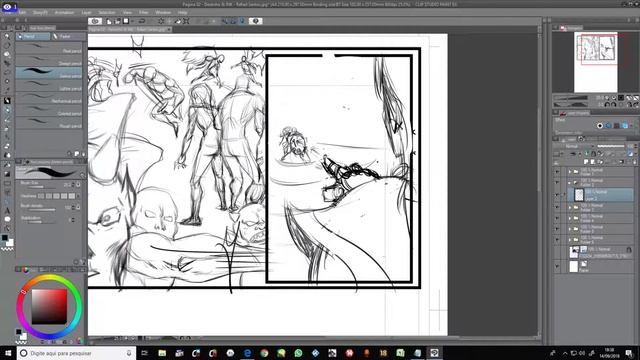
Task: Switch to the Pastel sub tool tab
Action: [68, 36]
